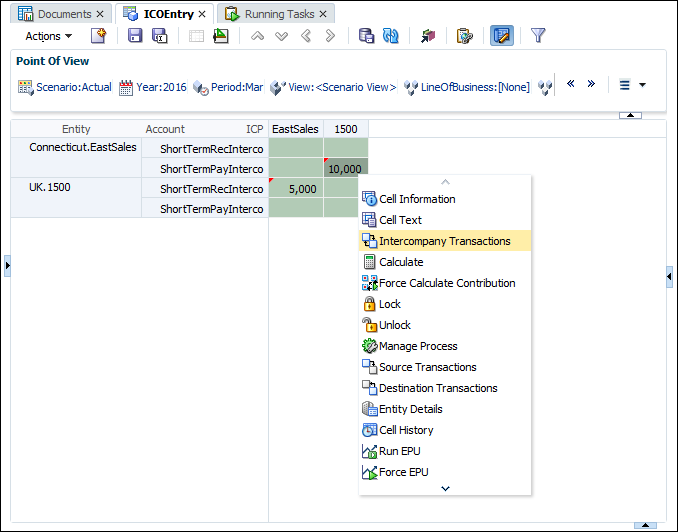The width and height of the screenshot is (678, 532).
Task: Click the Left chevron toolbar arrow
Action: coord(306,35)
